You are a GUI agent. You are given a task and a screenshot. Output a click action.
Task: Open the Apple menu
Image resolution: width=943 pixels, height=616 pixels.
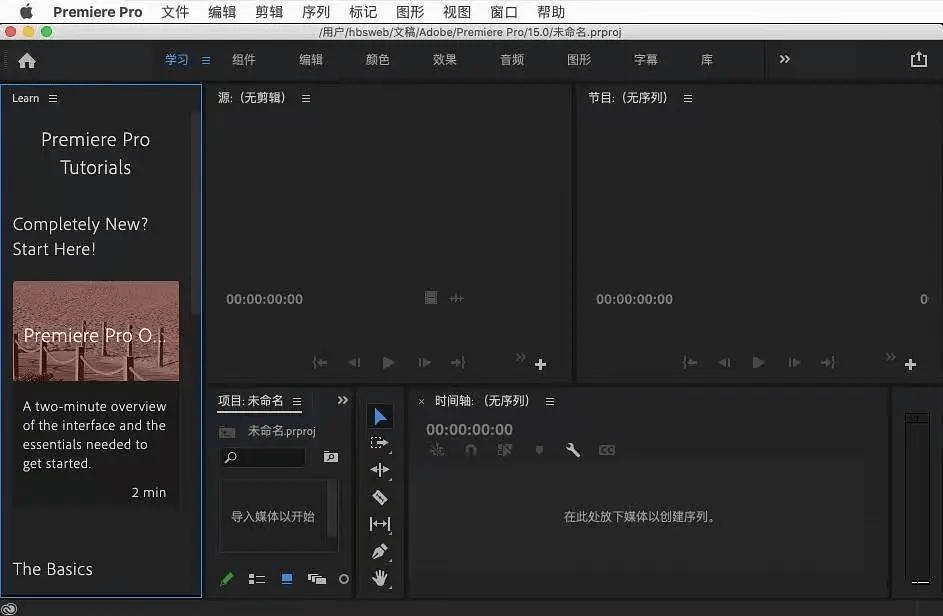tap(26, 11)
